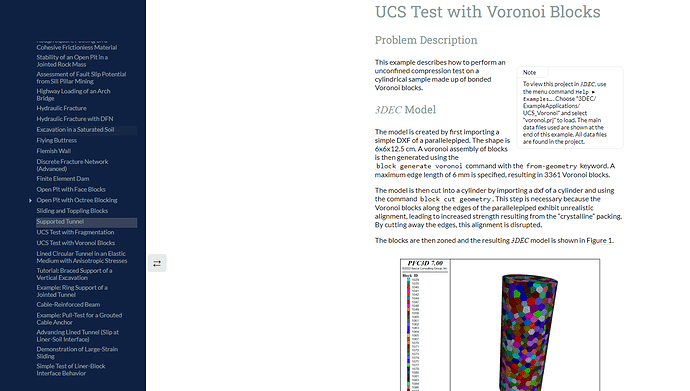This screenshot has width=690, height=391.
Task: Open the Flying Buttress example
Action: coord(56,140)
